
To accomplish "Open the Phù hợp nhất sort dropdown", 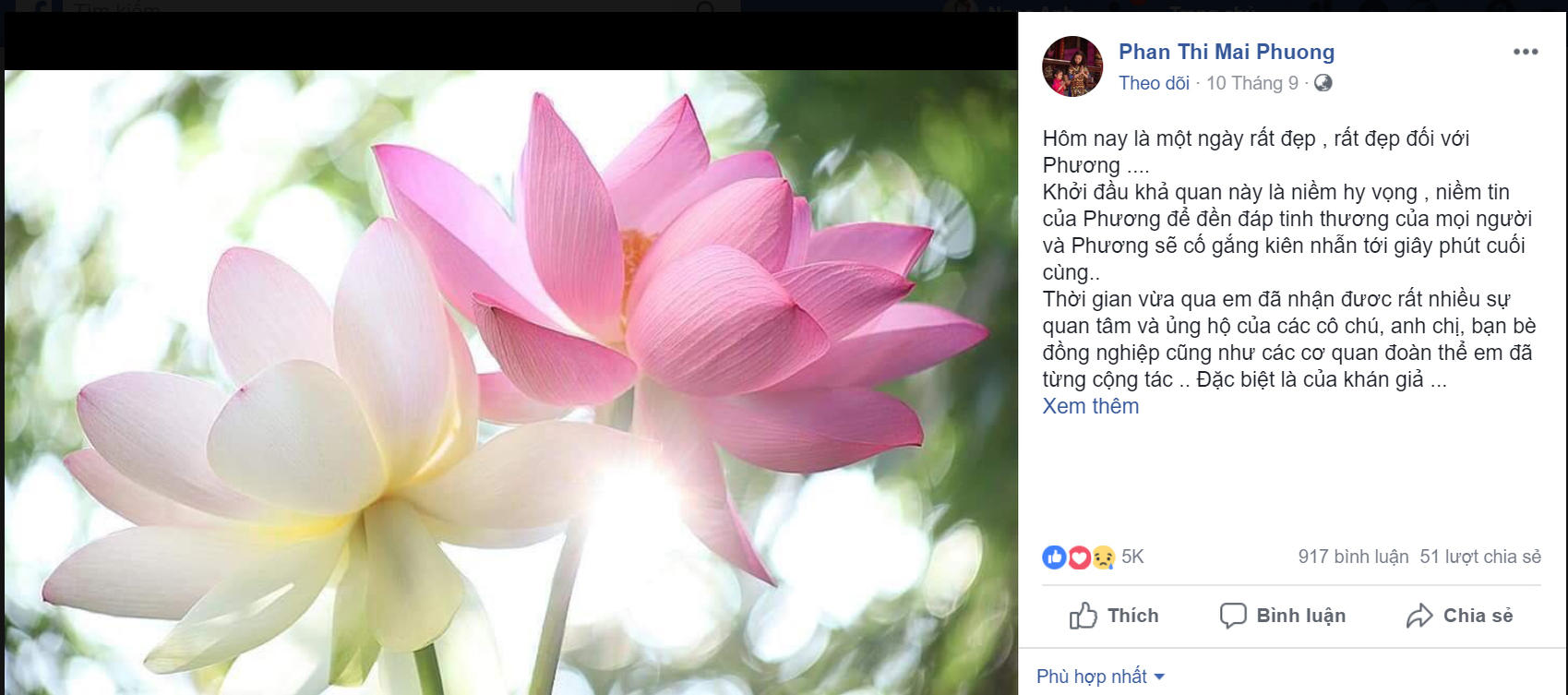I will click(x=1100, y=677).
